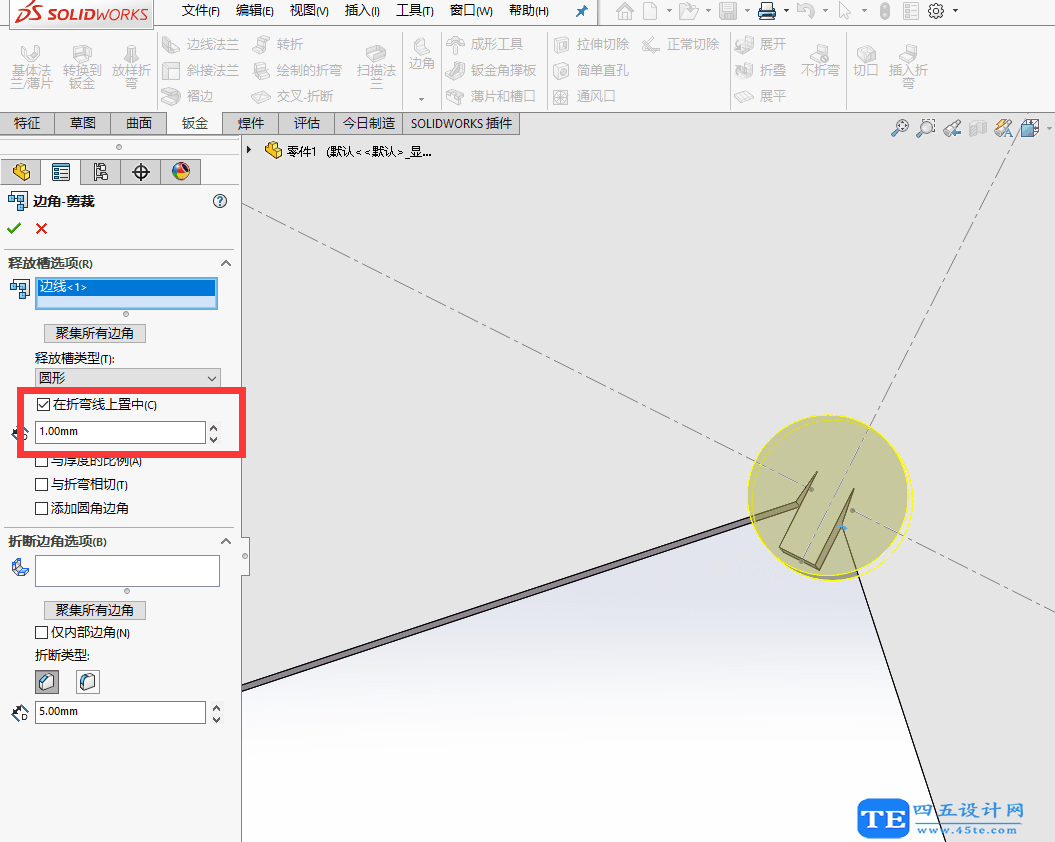Screen dimensions: 1055x842
Task: Click the 折叠 (Fold) tool icon
Action: [744, 70]
